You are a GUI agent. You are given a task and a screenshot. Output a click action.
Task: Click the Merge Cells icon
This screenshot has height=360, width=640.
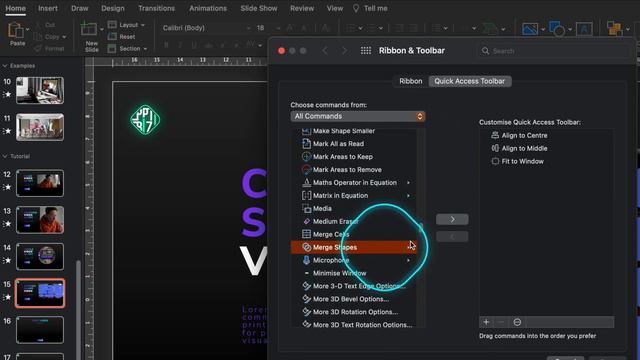coord(306,234)
